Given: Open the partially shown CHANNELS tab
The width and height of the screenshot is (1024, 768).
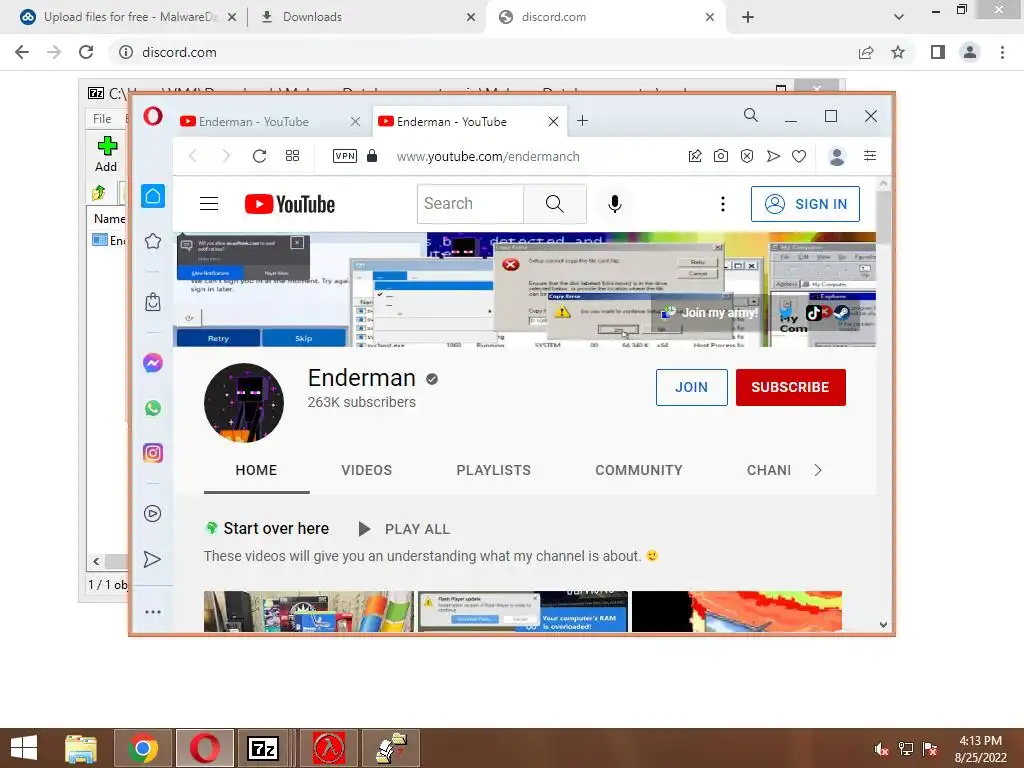Looking at the screenshot, I should pos(769,470).
